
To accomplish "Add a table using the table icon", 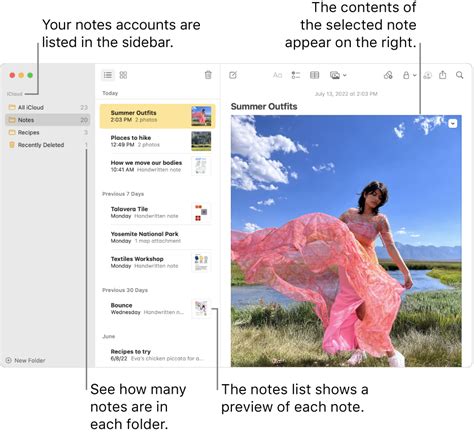I will point(314,75).
